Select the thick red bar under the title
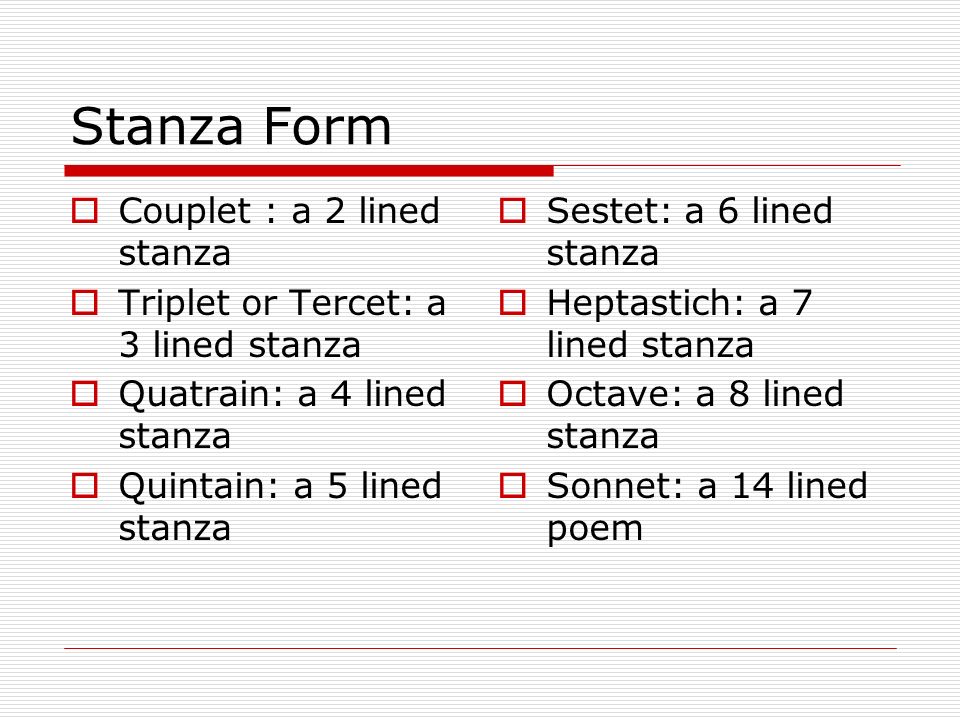The width and height of the screenshot is (960, 720). [309, 171]
